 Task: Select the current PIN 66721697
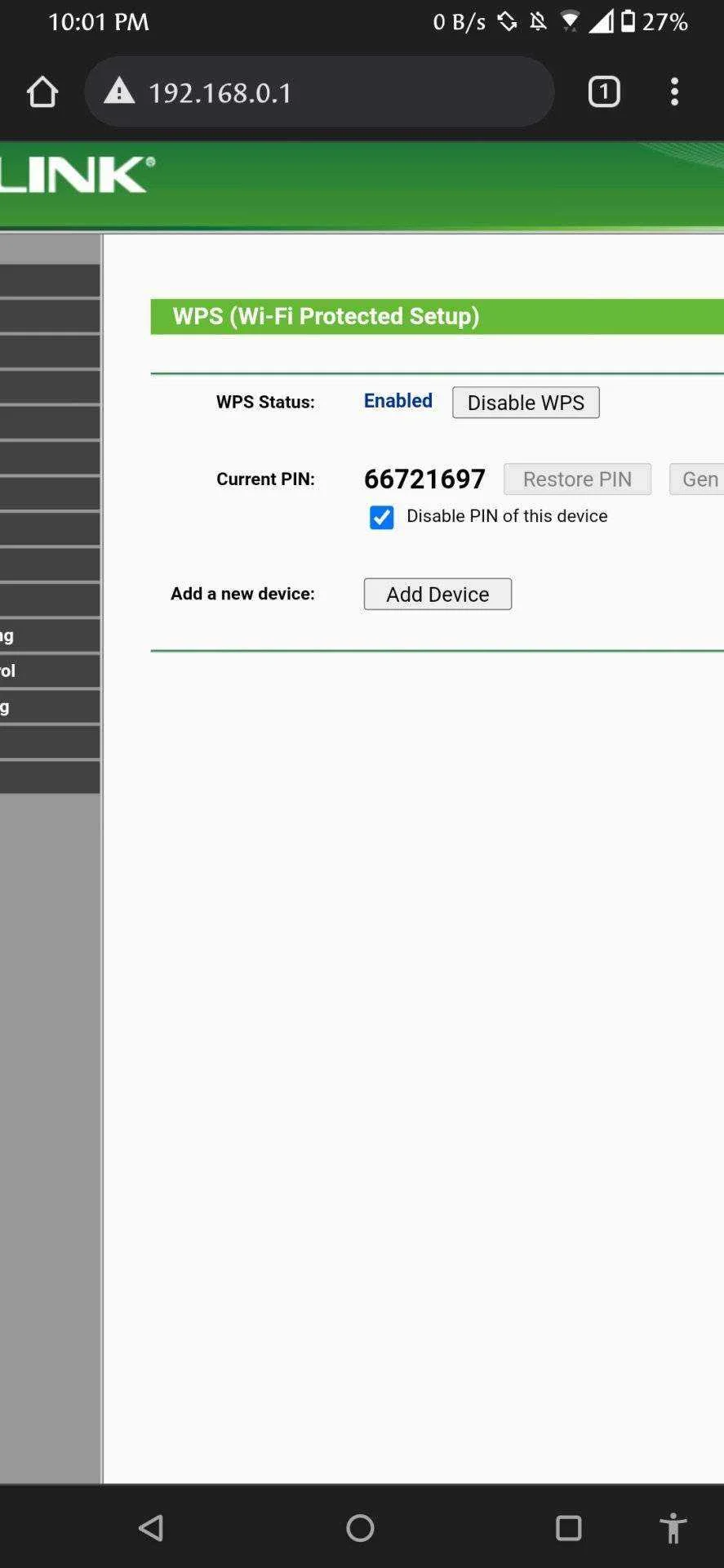coord(424,479)
